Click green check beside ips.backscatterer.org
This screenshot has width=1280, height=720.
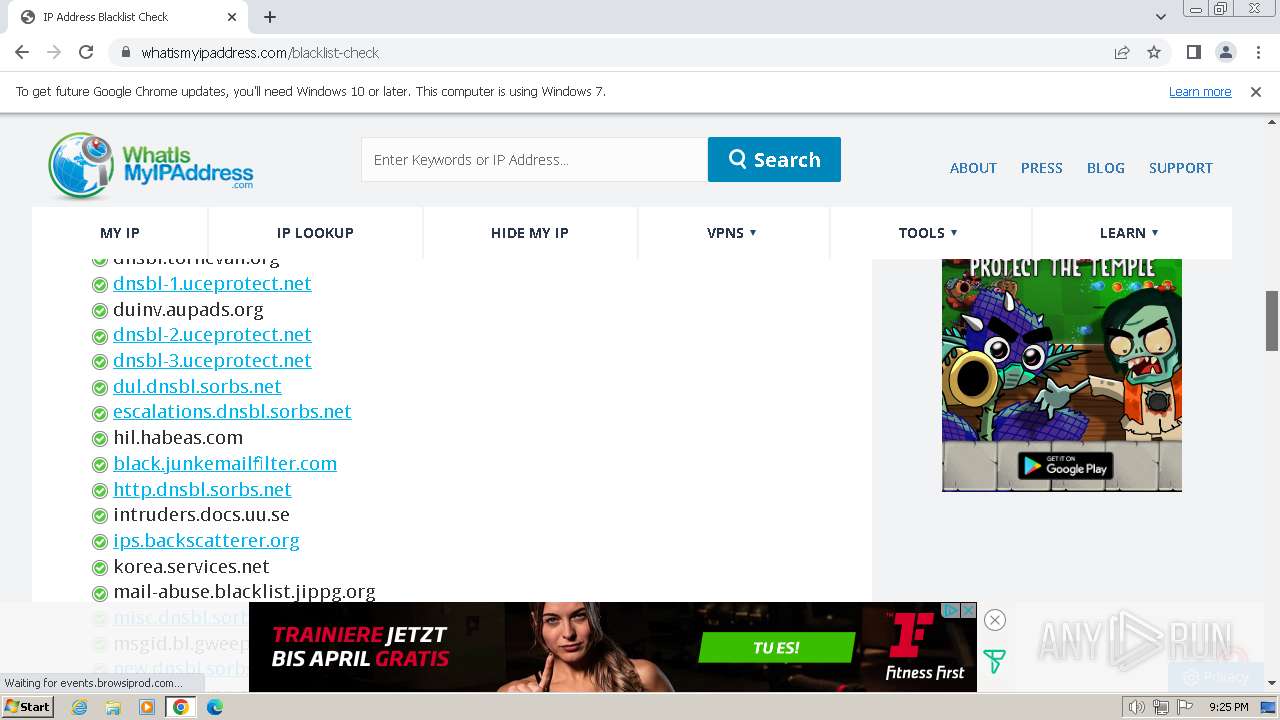(x=100, y=542)
